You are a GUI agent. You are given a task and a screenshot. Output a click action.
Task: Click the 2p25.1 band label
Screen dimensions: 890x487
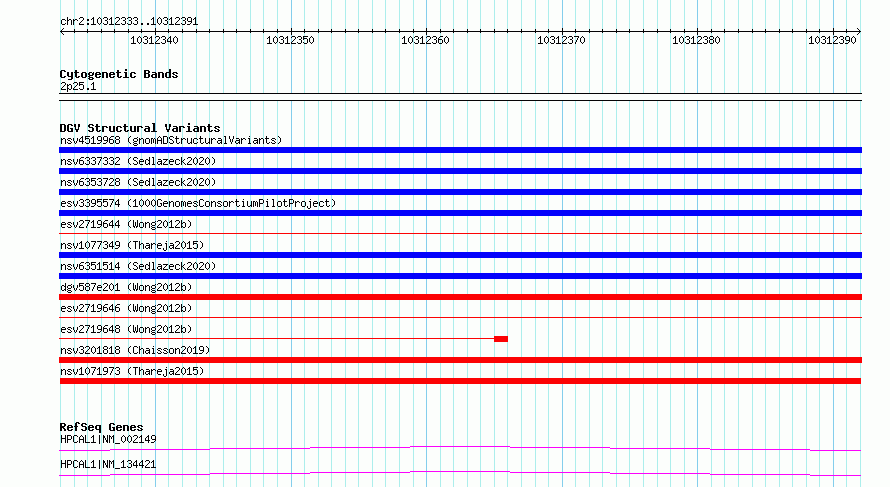[x=78, y=86]
